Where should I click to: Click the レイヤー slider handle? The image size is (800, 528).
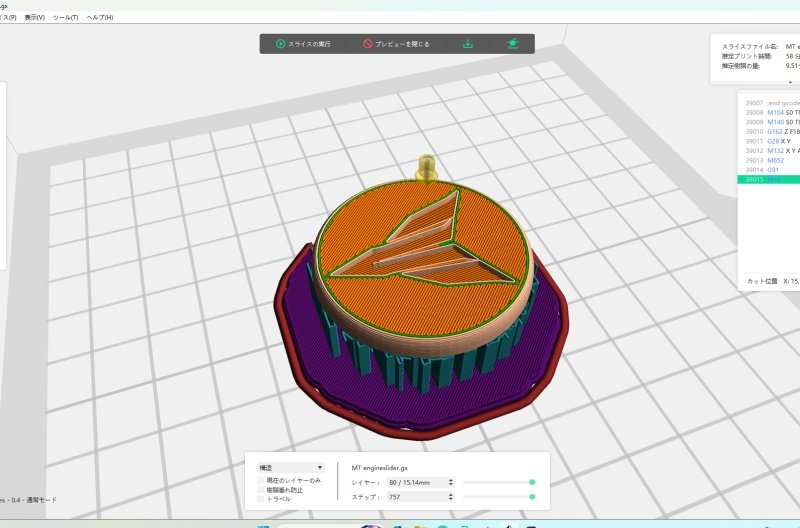click(x=532, y=482)
